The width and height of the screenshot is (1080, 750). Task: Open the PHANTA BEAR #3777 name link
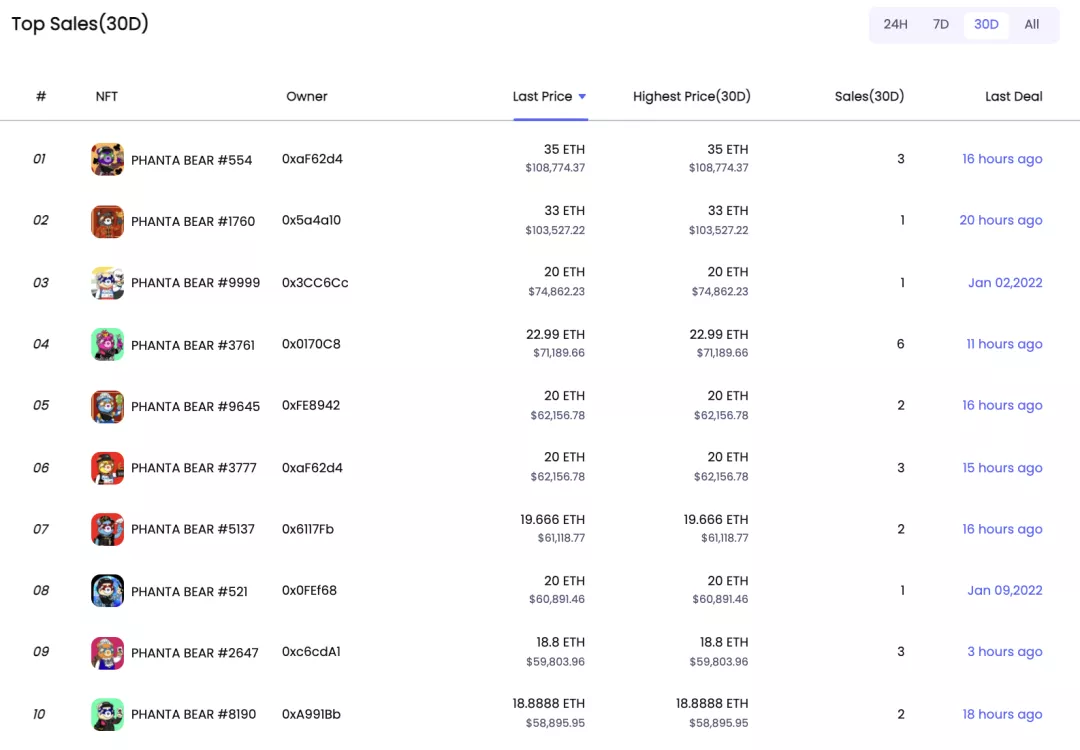click(194, 468)
